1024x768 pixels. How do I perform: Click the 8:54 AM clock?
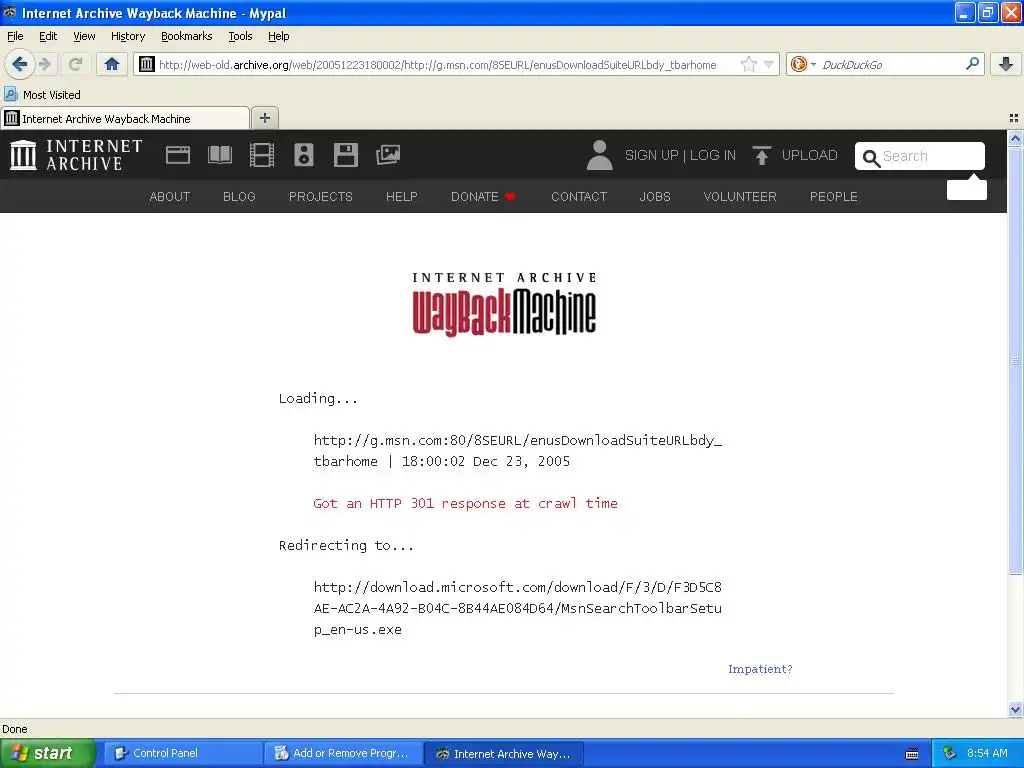pyautogui.click(x=987, y=753)
